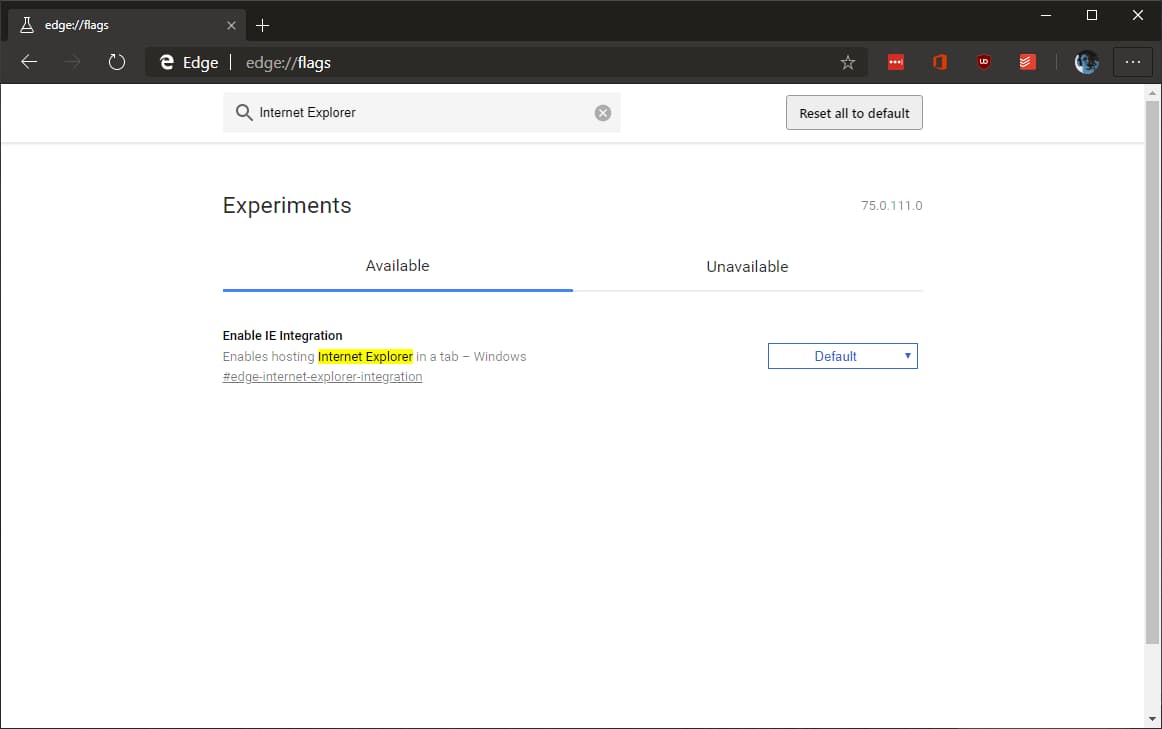This screenshot has width=1162, height=729.
Task: Open the Settings and more menu
Action: (1132, 61)
